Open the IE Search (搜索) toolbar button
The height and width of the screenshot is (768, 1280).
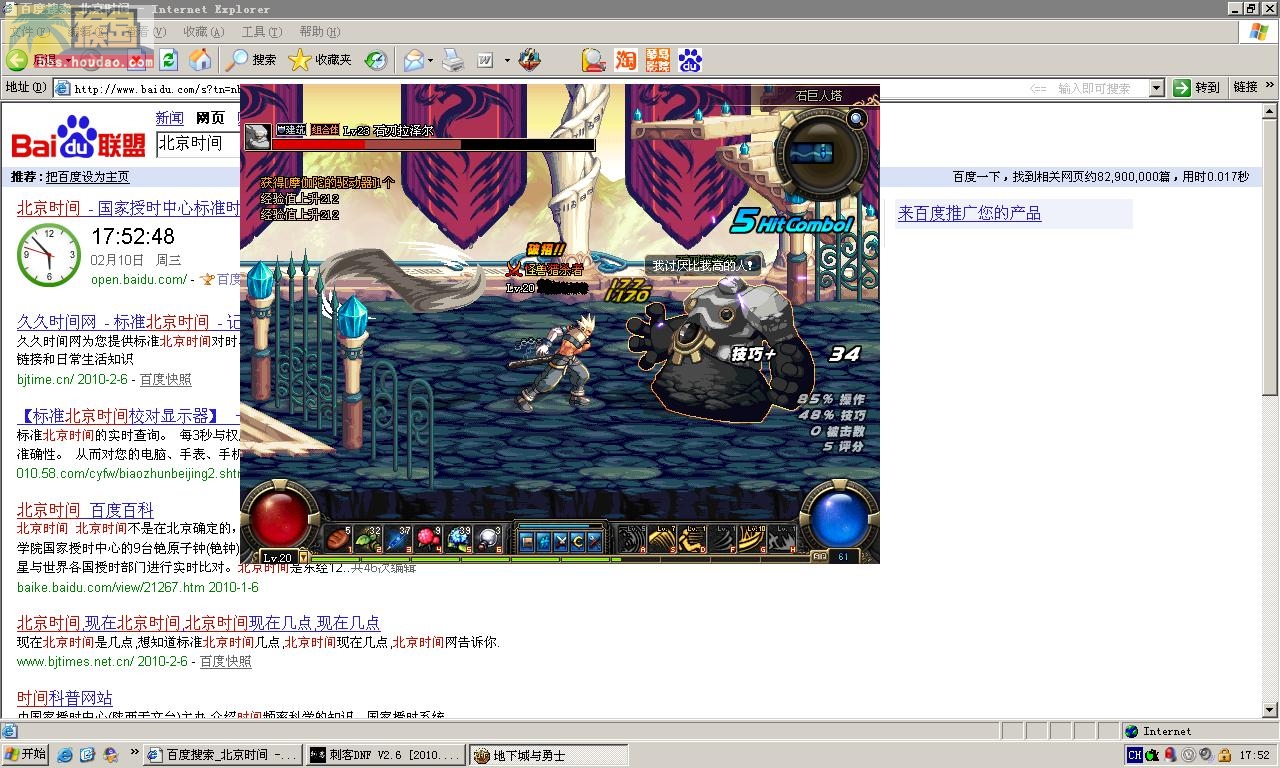[x=251, y=60]
